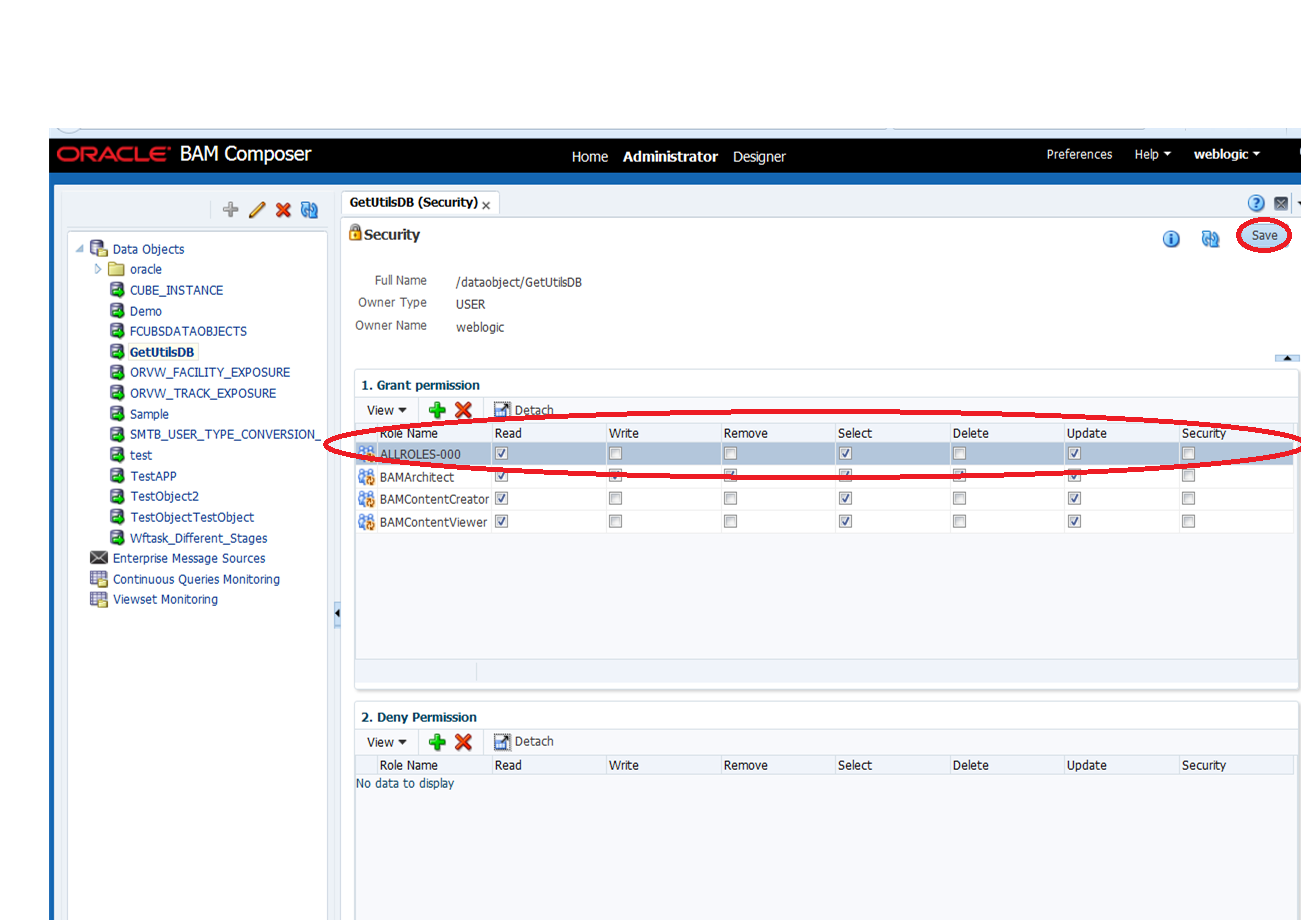This screenshot has height=920, width=1301.
Task: Open the blue question mark help icon
Action: 1257,203
